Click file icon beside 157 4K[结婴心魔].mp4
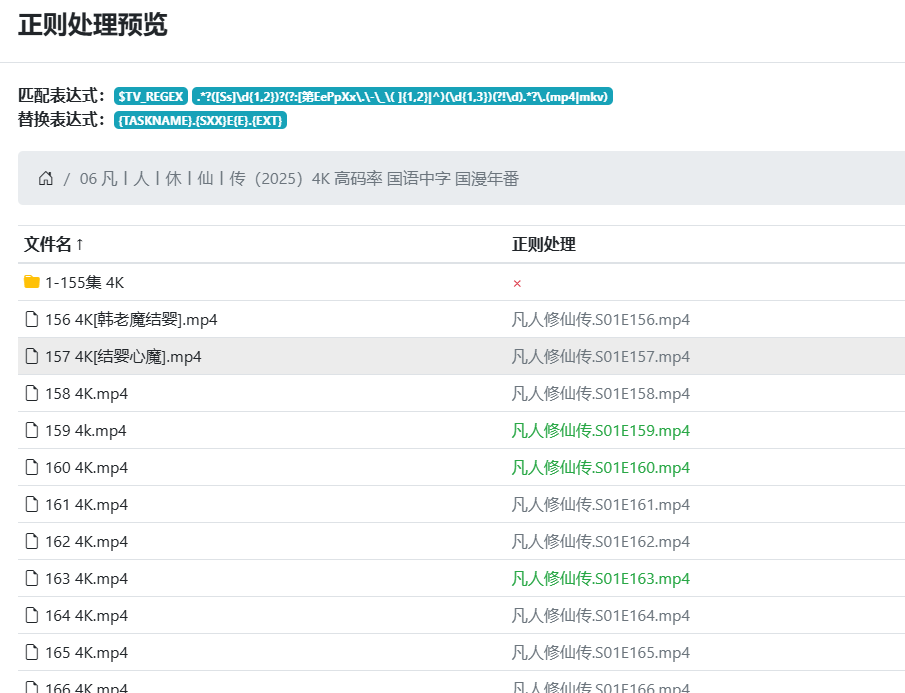 (x=32, y=357)
